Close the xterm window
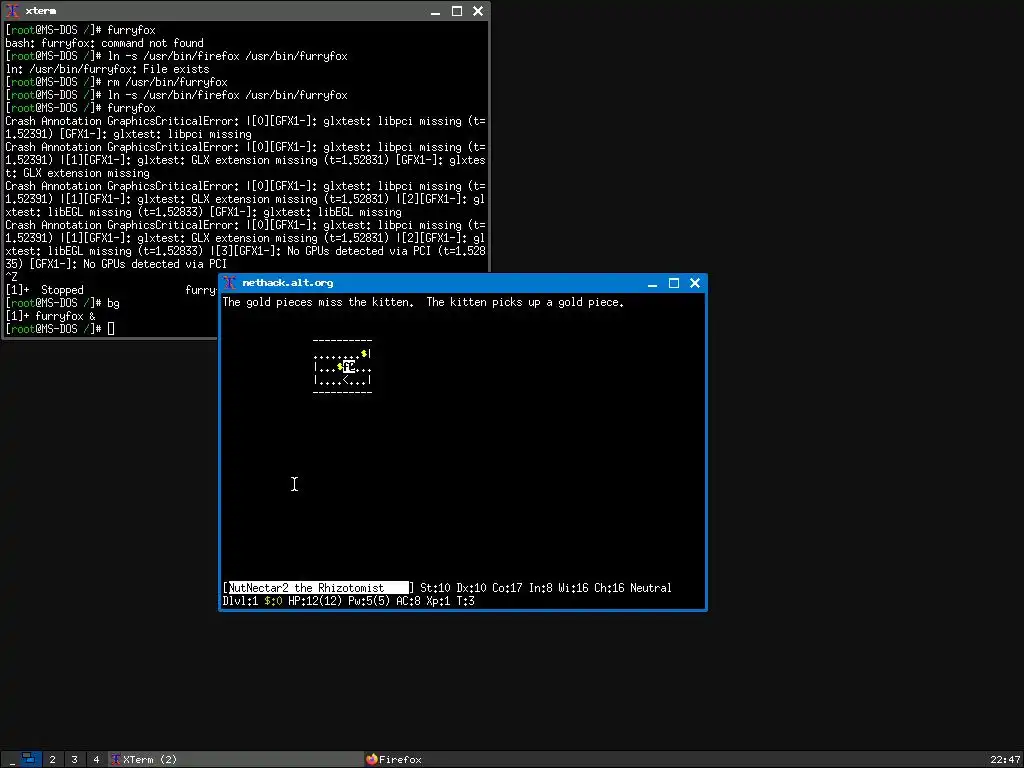 click(478, 11)
